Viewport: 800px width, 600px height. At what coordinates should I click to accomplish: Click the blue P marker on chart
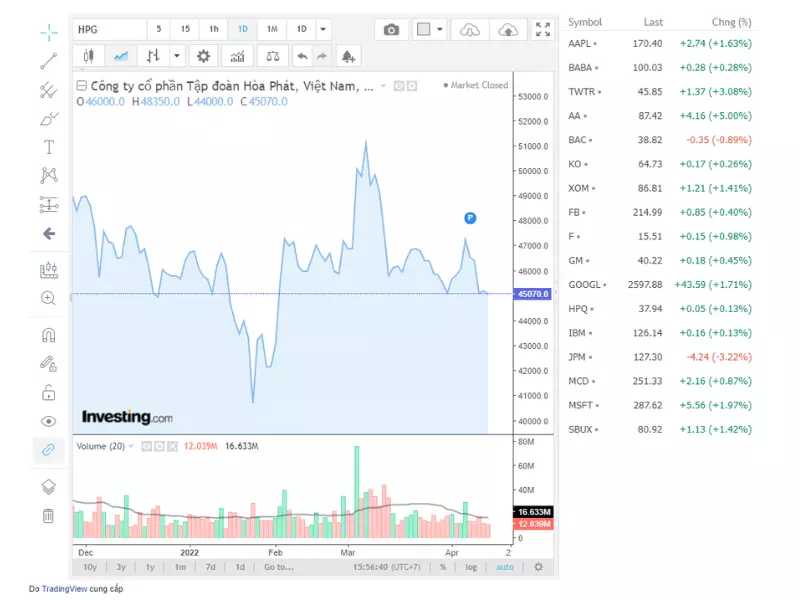coord(470,218)
